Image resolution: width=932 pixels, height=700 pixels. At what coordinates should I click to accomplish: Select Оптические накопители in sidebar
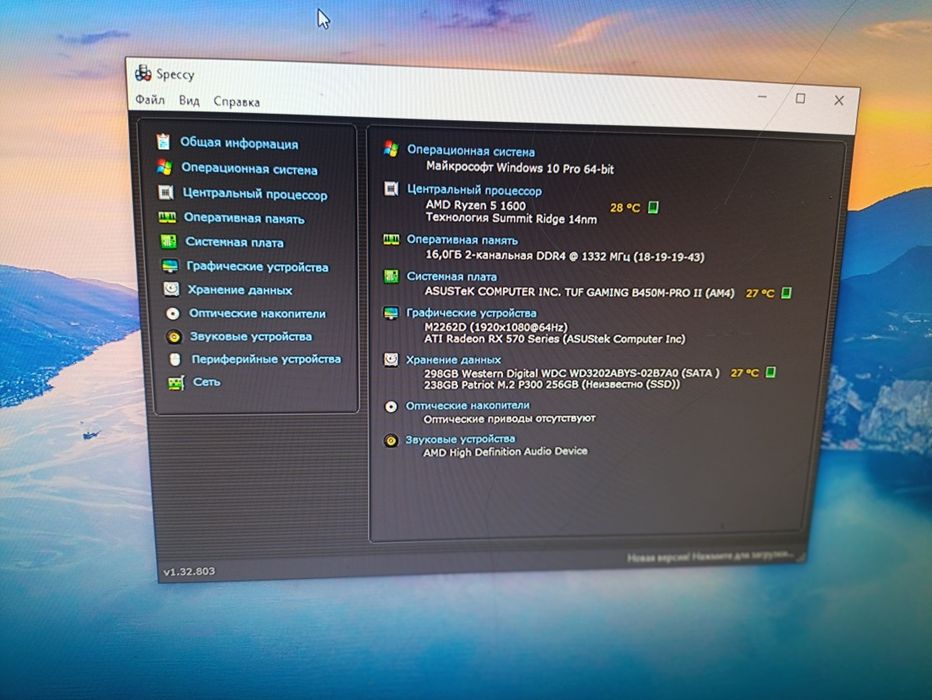(x=257, y=313)
